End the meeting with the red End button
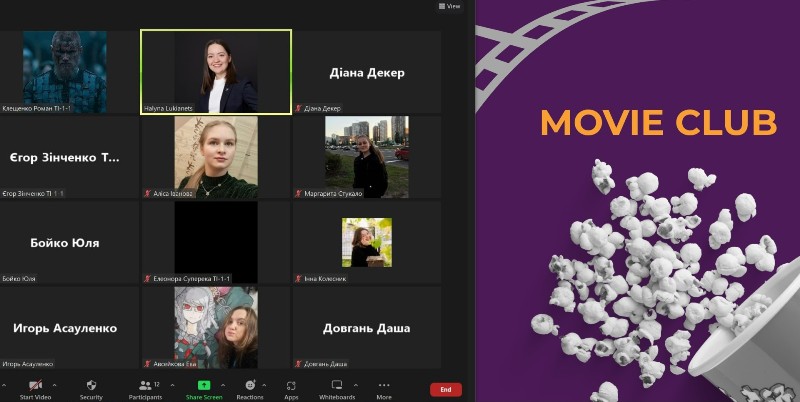 446,390
